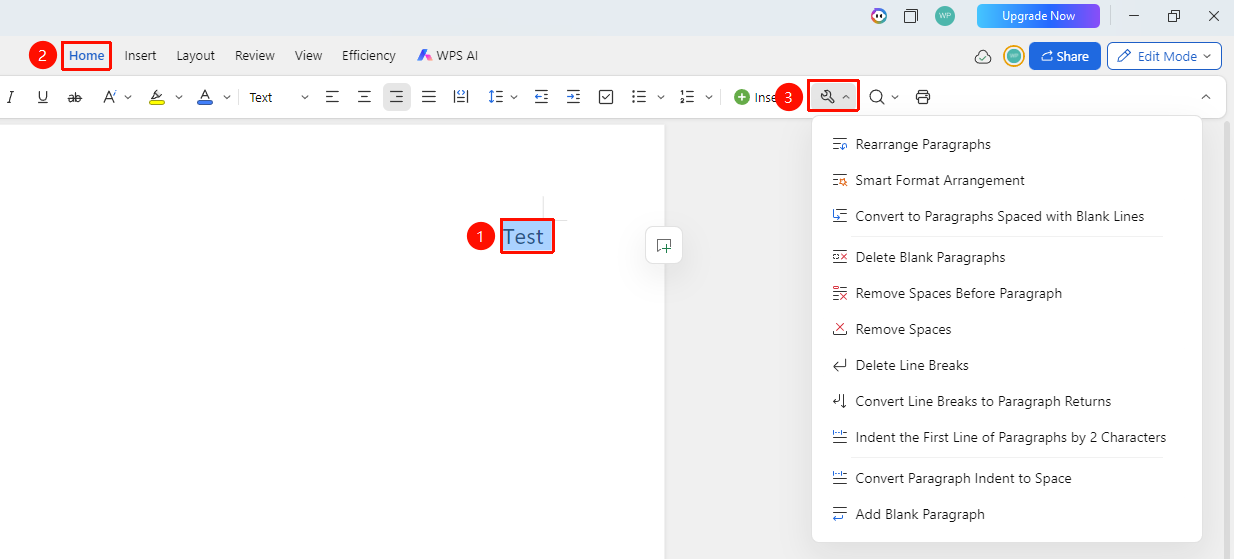
Task: Click the font size A icon
Action: point(109,97)
